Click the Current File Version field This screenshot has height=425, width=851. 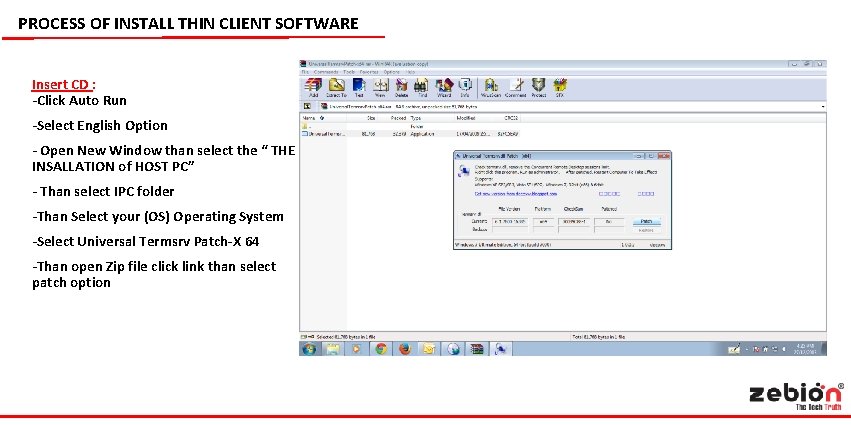(x=510, y=221)
